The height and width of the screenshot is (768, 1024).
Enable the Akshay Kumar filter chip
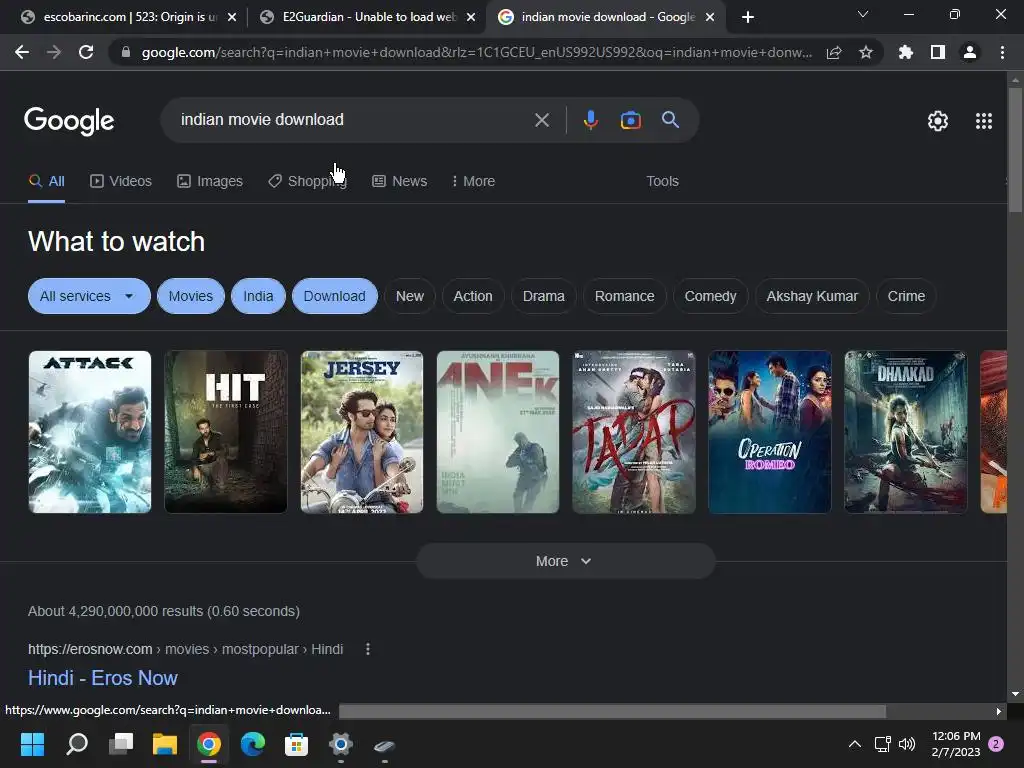[x=812, y=296]
